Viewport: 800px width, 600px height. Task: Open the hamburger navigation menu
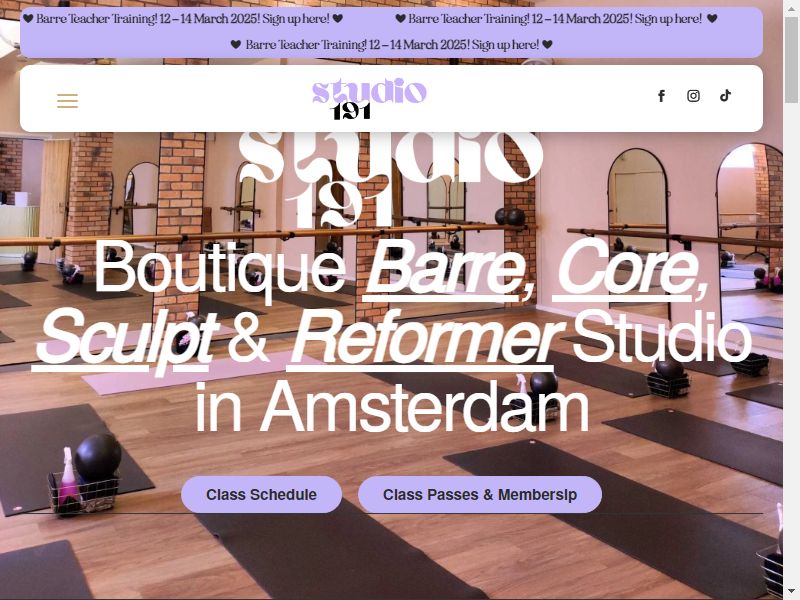[x=67, y=101]
